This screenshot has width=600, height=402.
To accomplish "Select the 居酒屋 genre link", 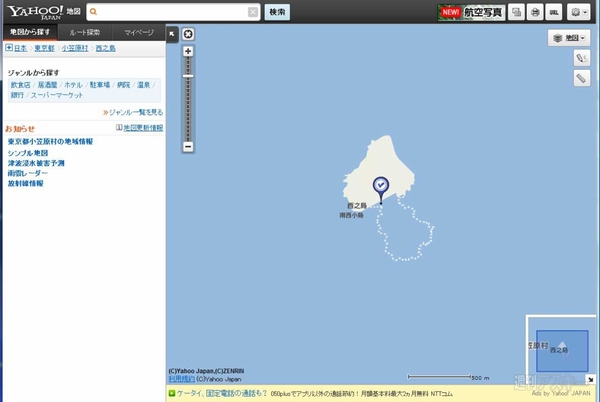I will (47, 85).
